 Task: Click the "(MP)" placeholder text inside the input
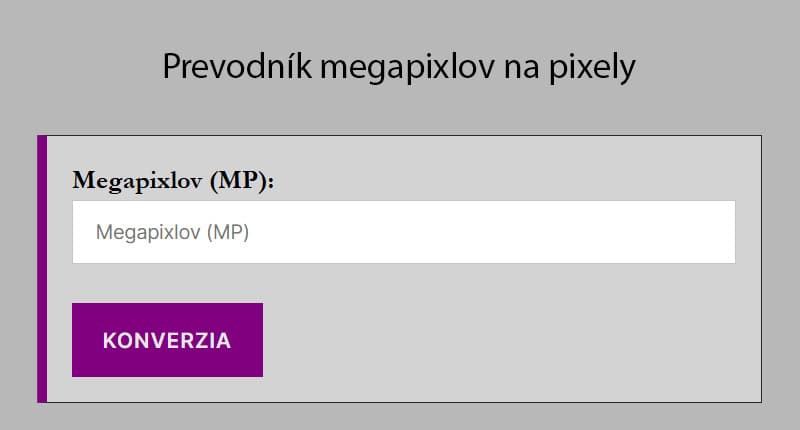[227, 232]
